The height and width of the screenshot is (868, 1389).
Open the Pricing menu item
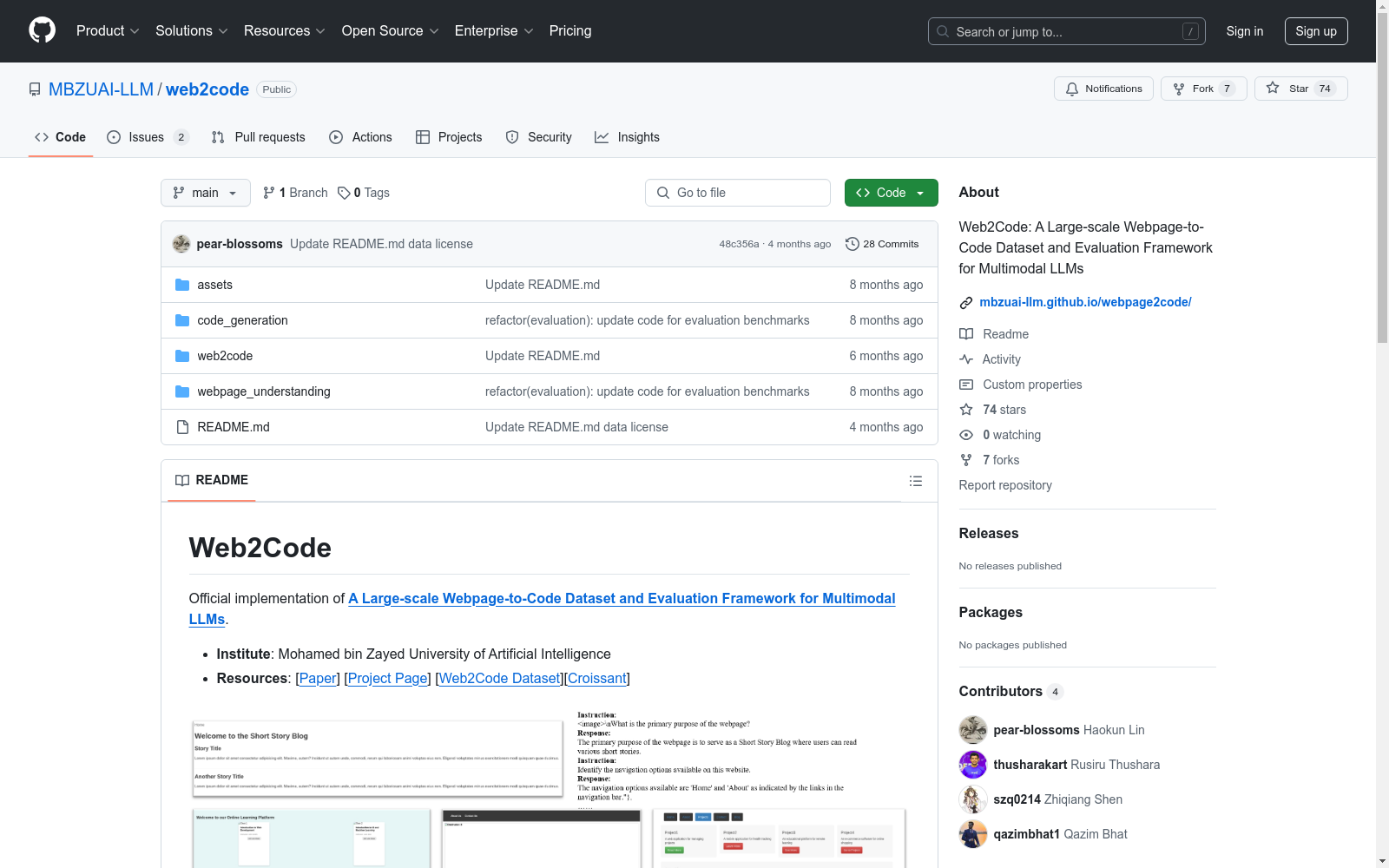tap(569, 30)
